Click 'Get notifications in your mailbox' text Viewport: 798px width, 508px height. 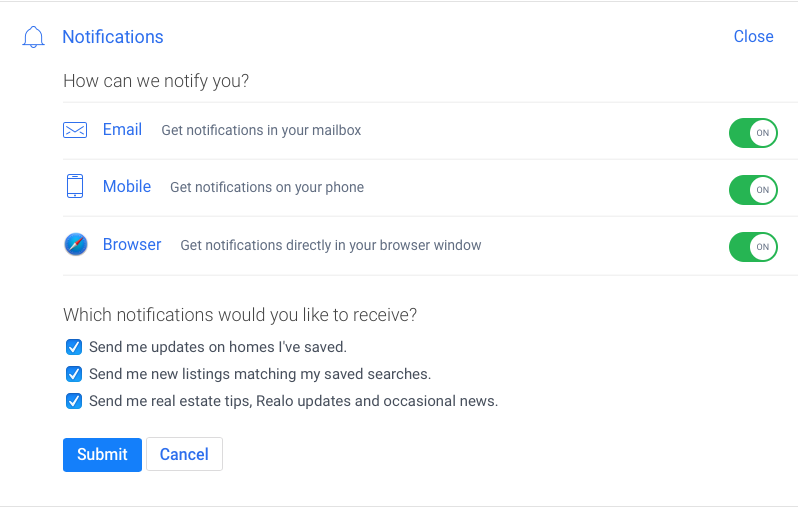tap(261, 130)
